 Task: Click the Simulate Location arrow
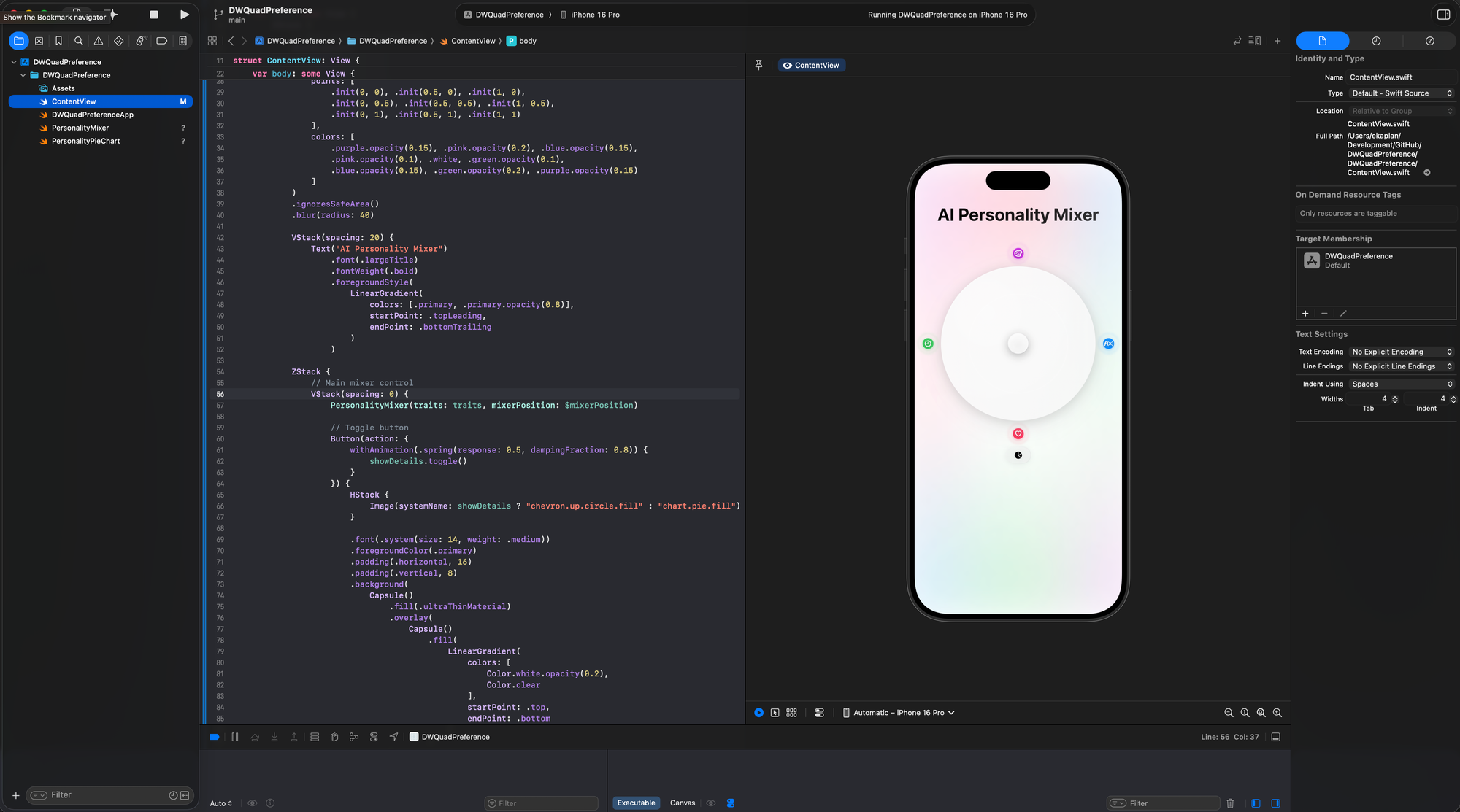click(x=394, y=737)
